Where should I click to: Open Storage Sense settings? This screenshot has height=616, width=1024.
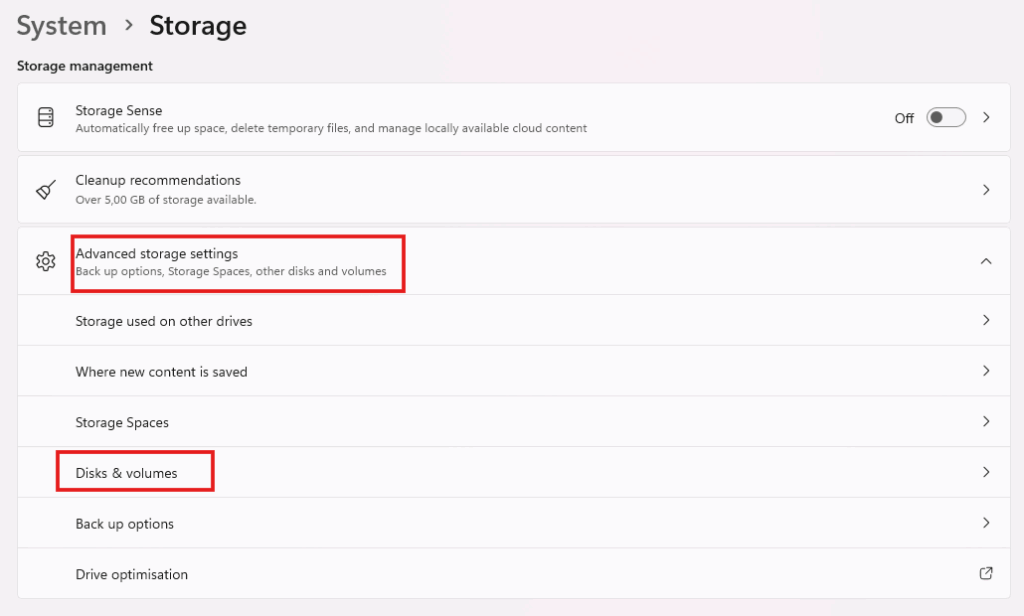click(x=513, y=118)
